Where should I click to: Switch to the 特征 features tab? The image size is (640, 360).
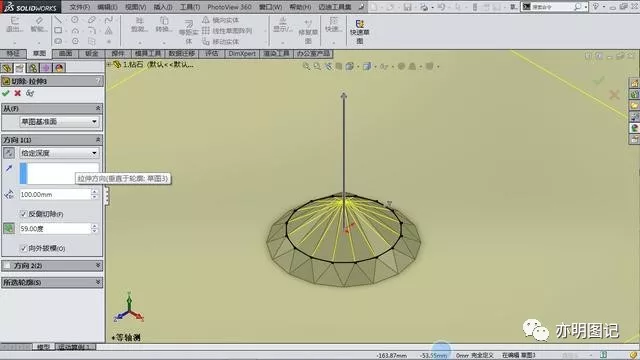coord(13,53)
